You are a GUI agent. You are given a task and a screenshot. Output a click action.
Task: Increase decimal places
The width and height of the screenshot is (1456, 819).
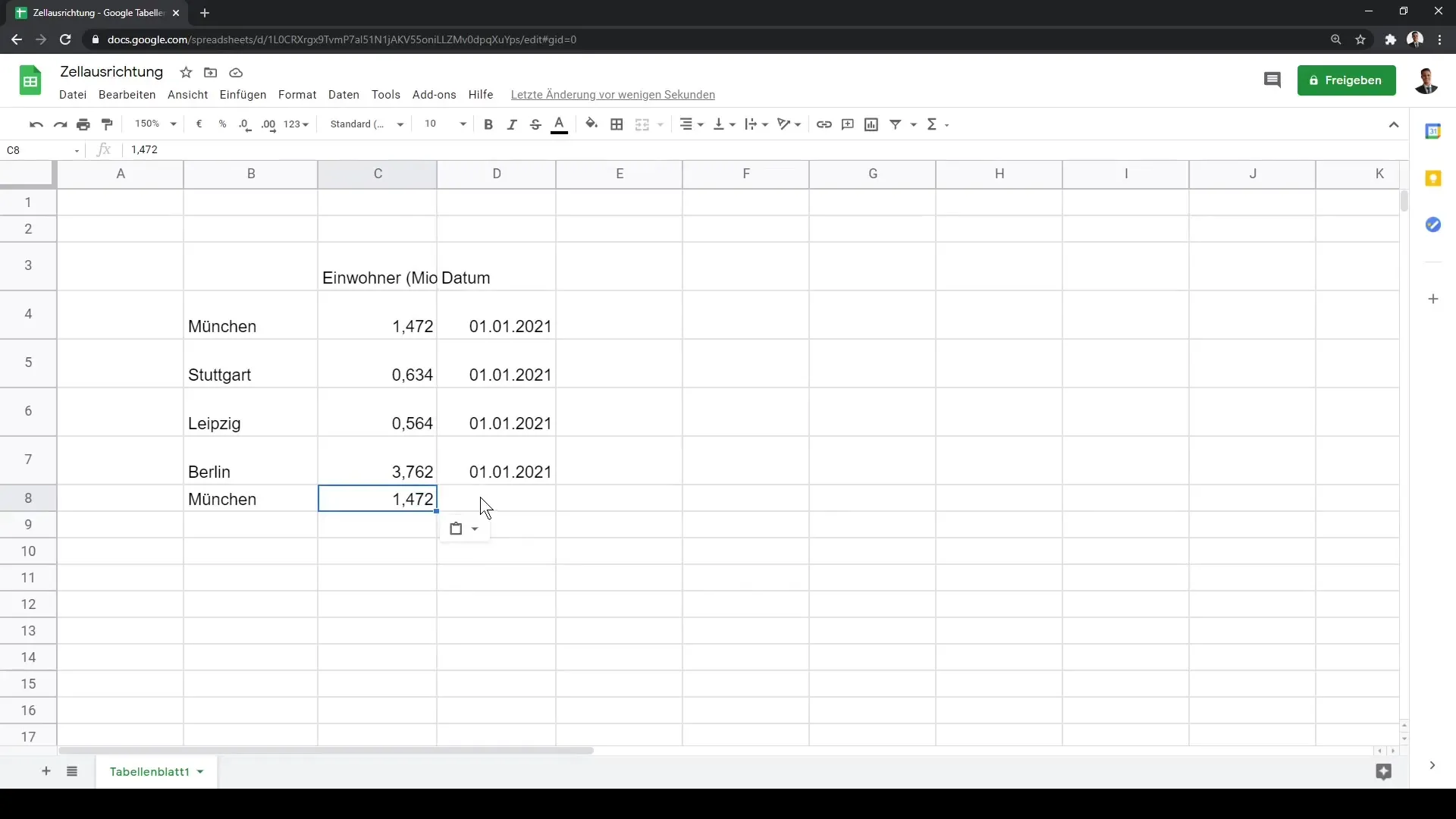pos(268,124)
